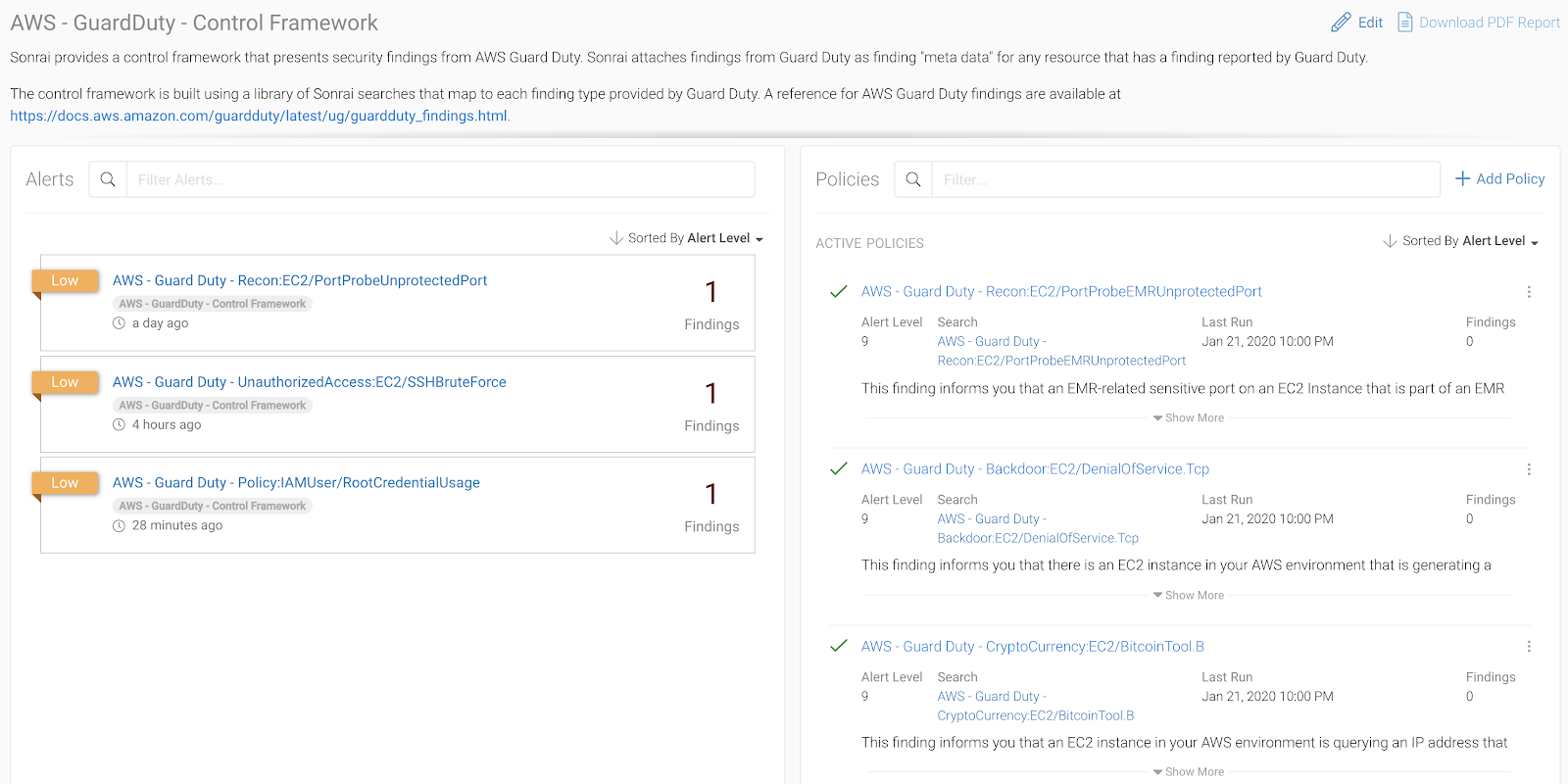Viewport: 1568px width, 784px height.
Task: Click the Policies sort direction arrow icon
Action: [1390, 241]
